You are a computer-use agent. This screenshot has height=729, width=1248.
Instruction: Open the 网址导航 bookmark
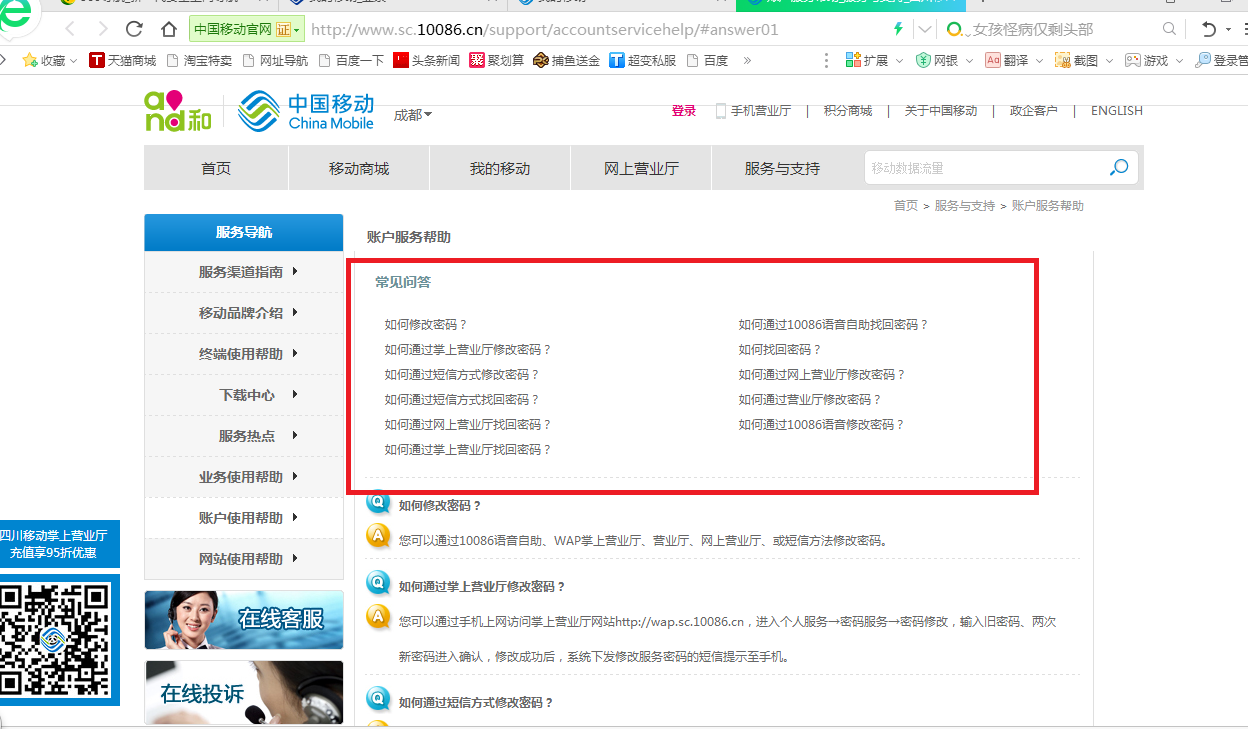coord(275,60)
